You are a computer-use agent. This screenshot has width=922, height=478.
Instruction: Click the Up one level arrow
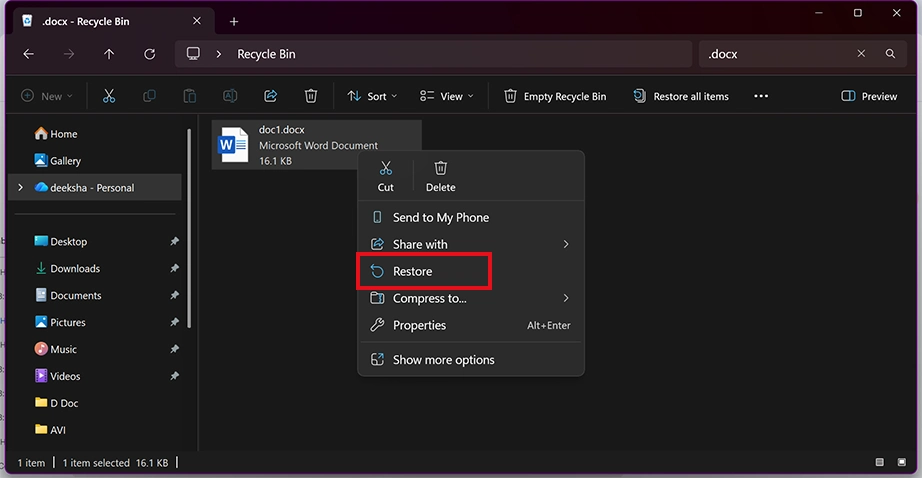click(109, 54)
